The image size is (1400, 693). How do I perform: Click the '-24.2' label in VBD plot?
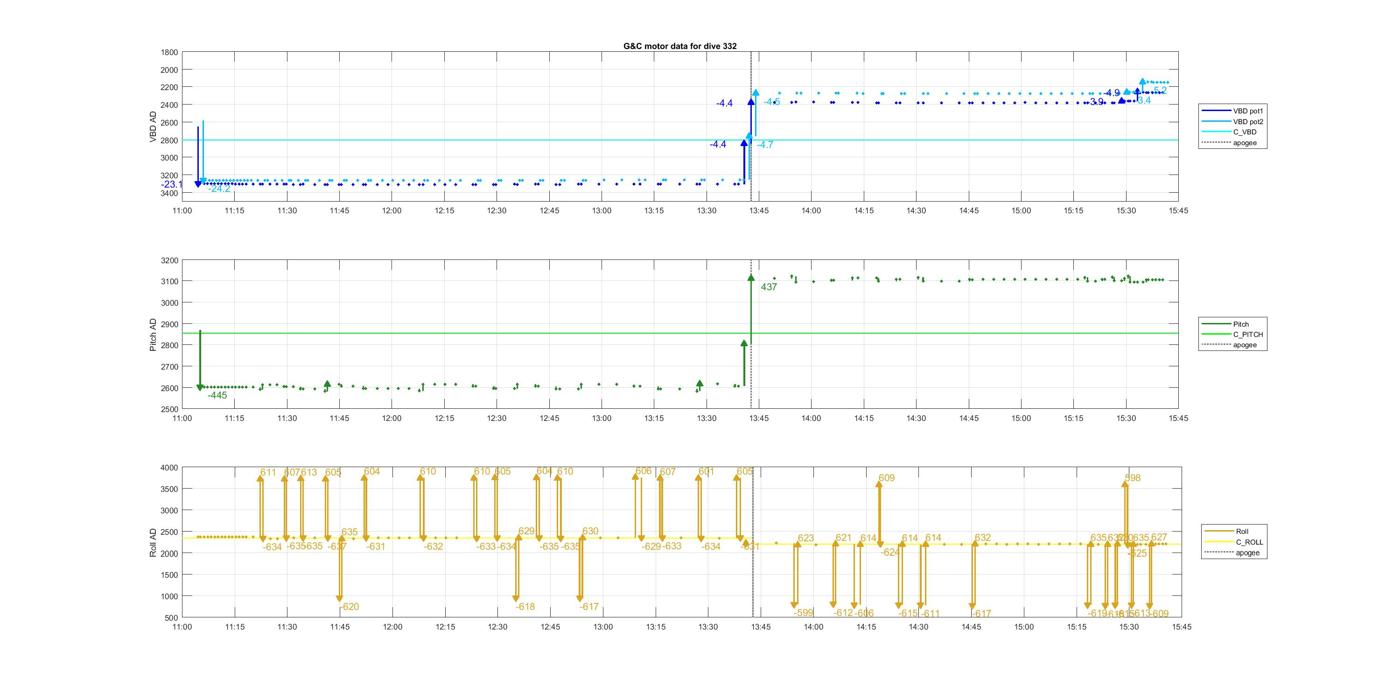pos(220,189)
